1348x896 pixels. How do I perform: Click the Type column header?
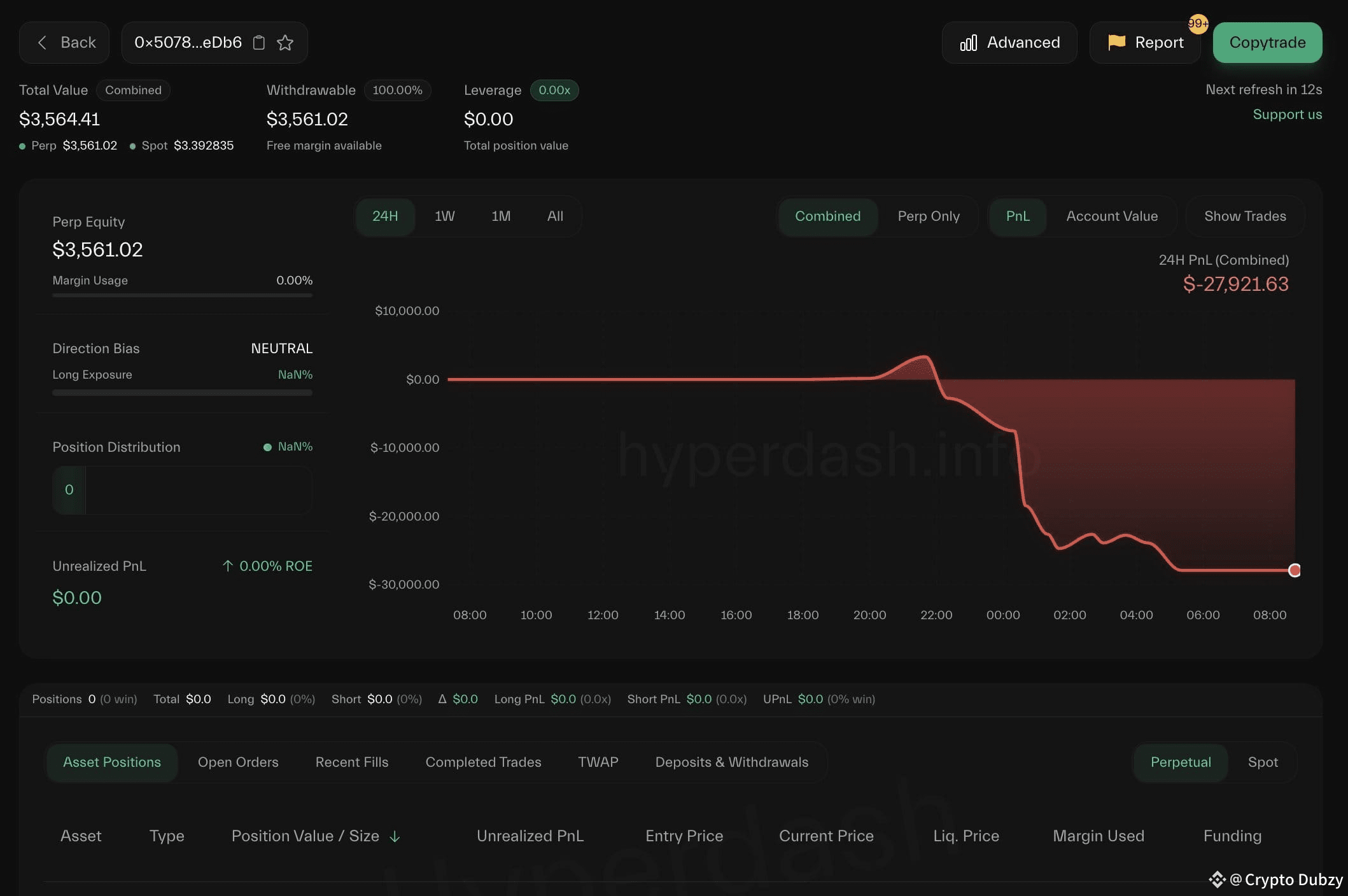[x=167, y=836]
